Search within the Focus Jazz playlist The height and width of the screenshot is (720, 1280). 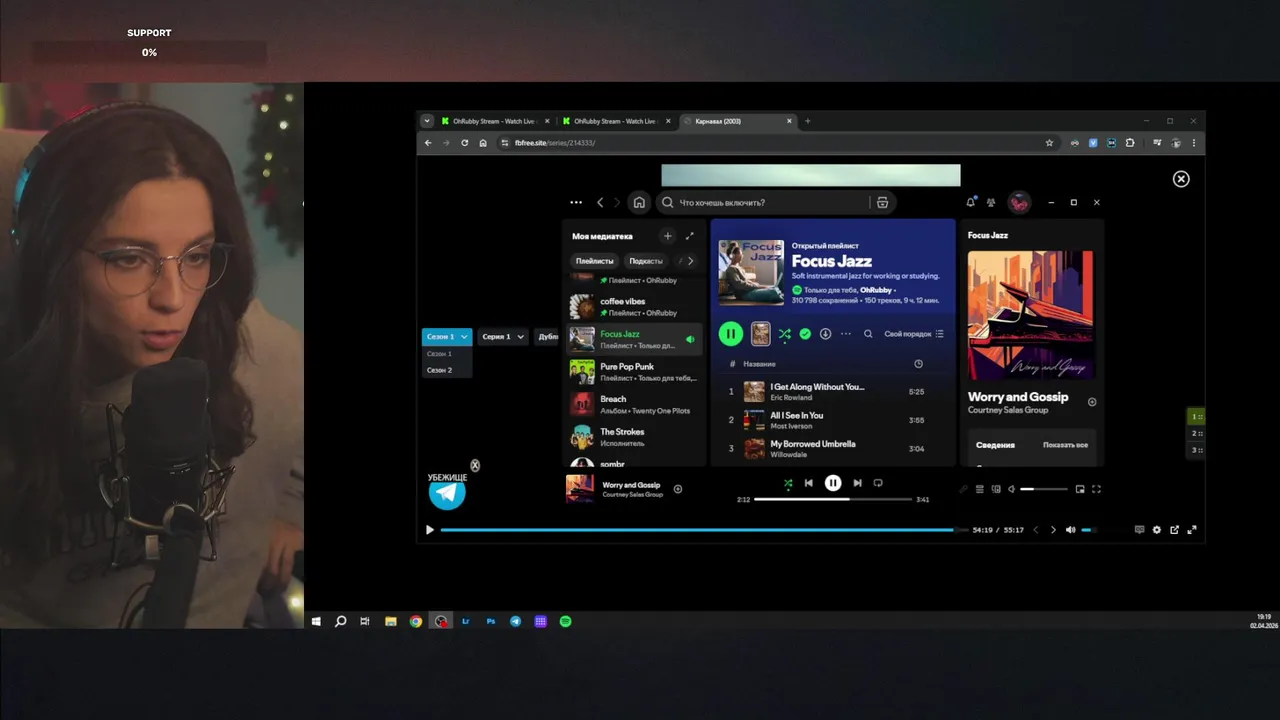tap(868, 334)
